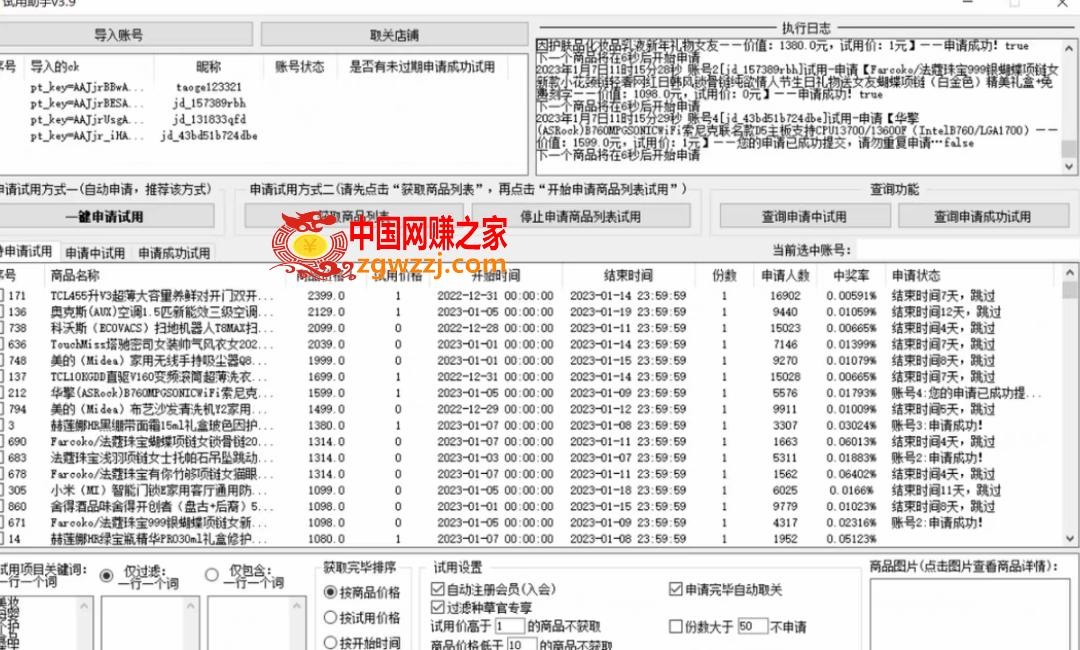Sort by the 申请人数 column header
The width and height of the screenshot is (1080, 650).
point(785,275)
